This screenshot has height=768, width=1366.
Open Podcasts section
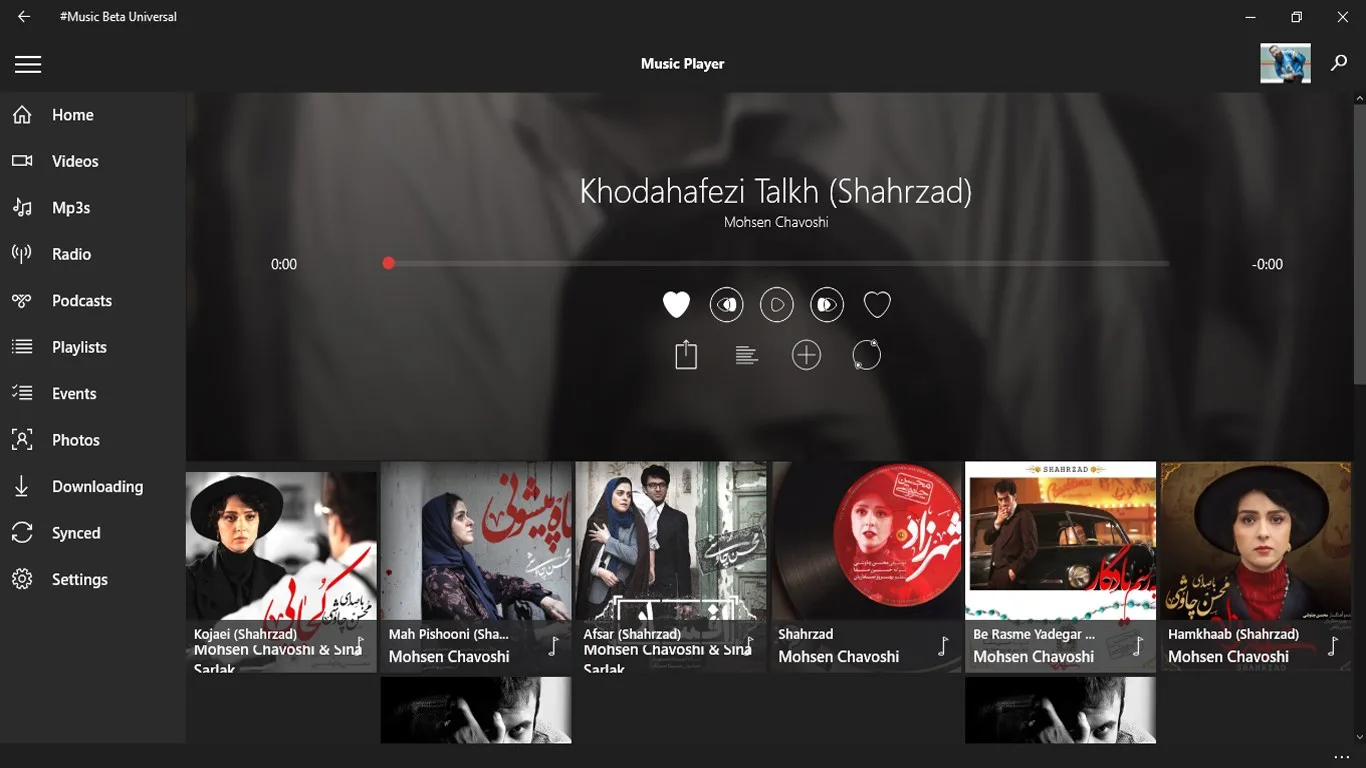82,301
